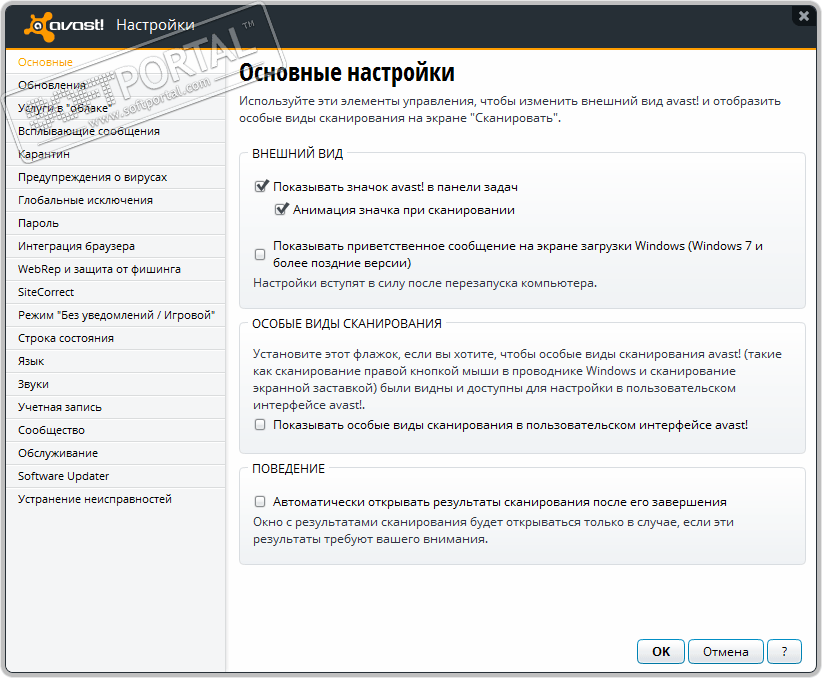Open the SiteCorrect section

116,292
